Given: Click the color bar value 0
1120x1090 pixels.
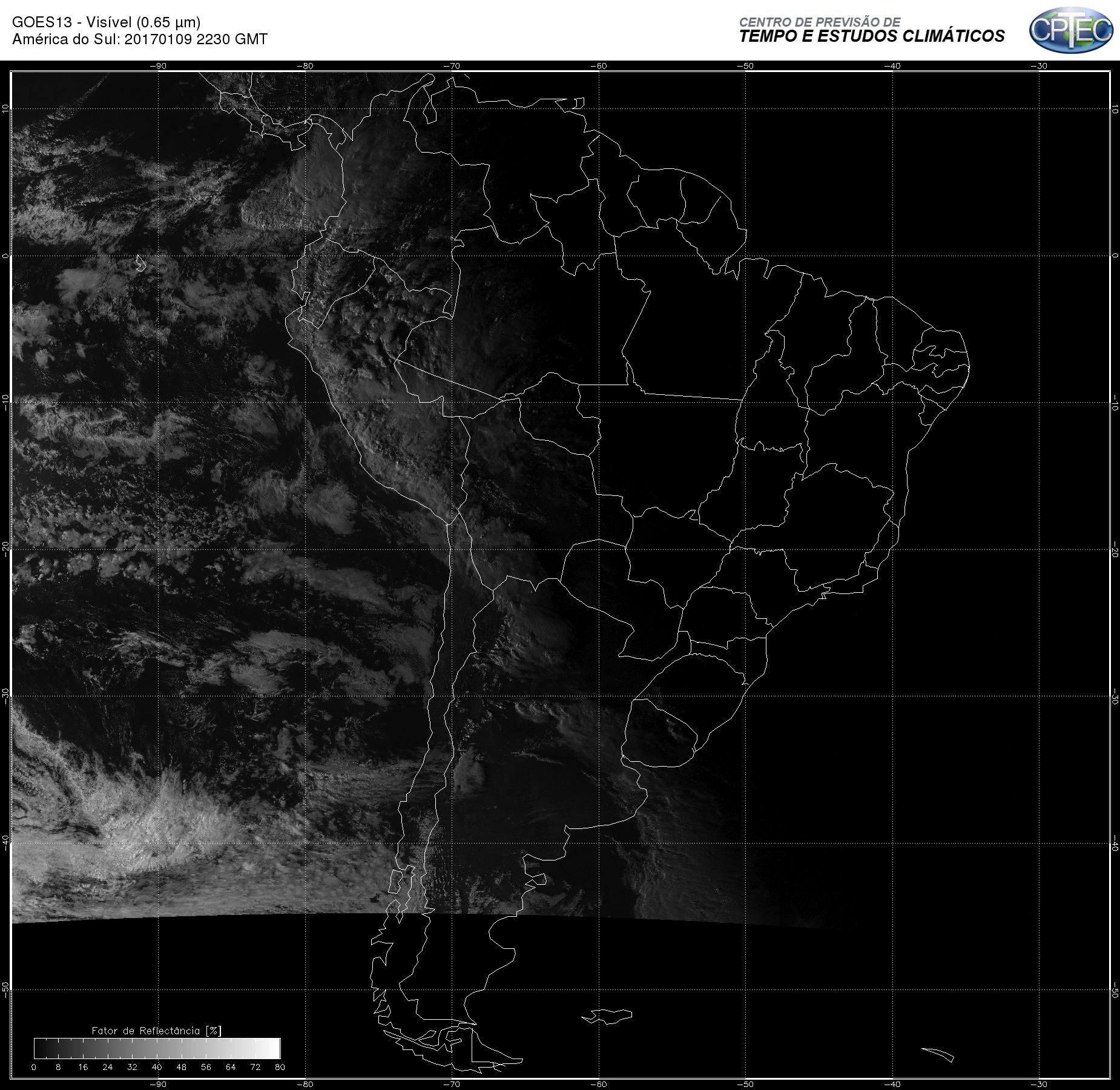Looking at the screenshot, I should (34, 1067).
